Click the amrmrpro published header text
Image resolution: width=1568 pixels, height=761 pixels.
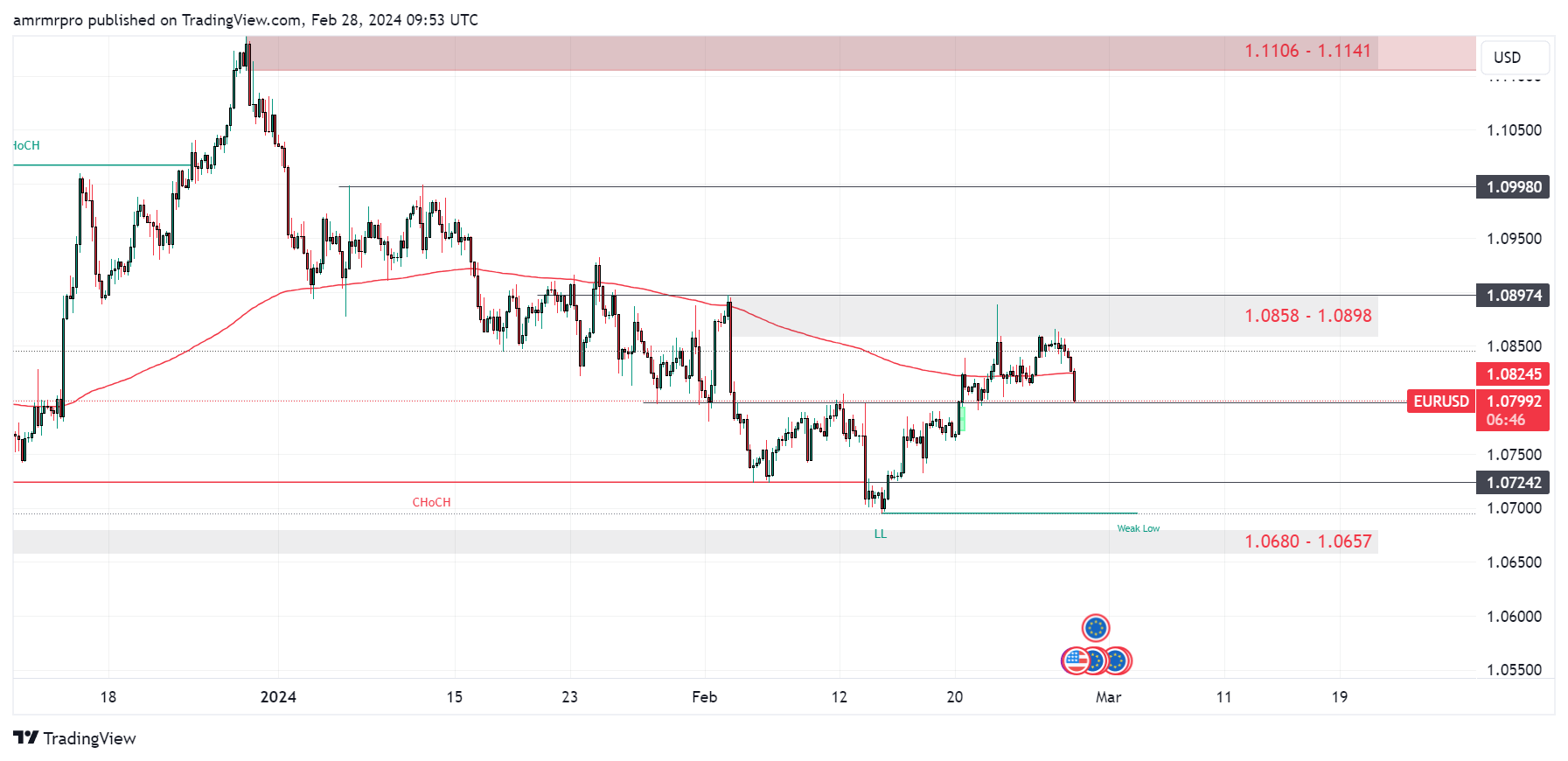(246, 20)
